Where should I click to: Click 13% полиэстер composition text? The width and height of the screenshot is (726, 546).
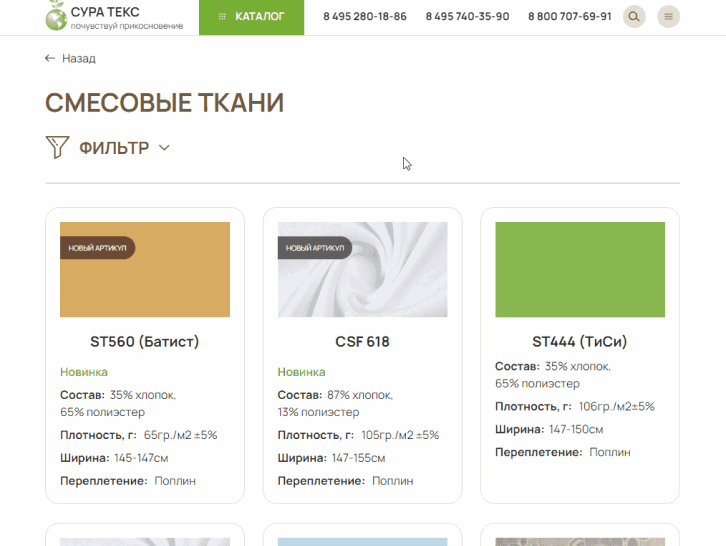[319, 412]
